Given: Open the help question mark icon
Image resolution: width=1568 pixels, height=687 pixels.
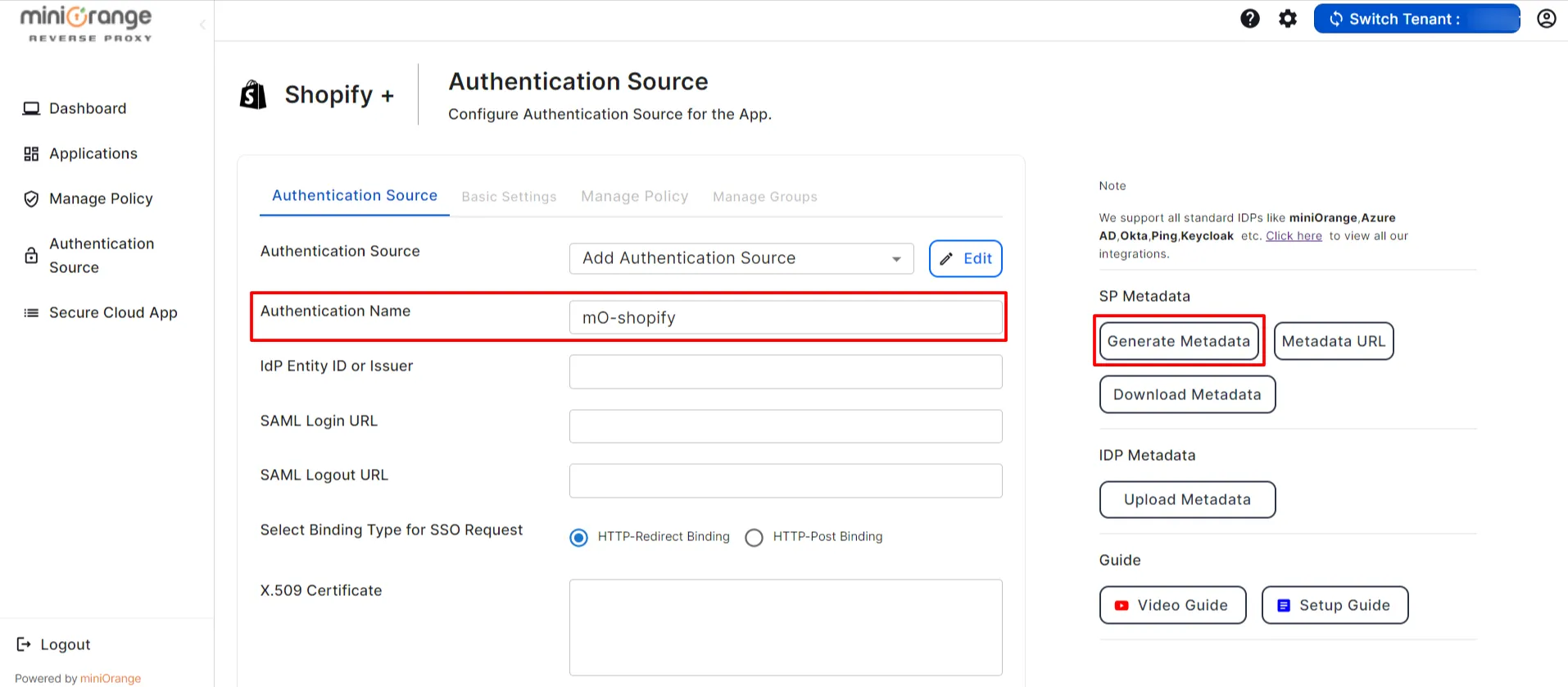Looking at the screenshot, I should click(1249, 19).
